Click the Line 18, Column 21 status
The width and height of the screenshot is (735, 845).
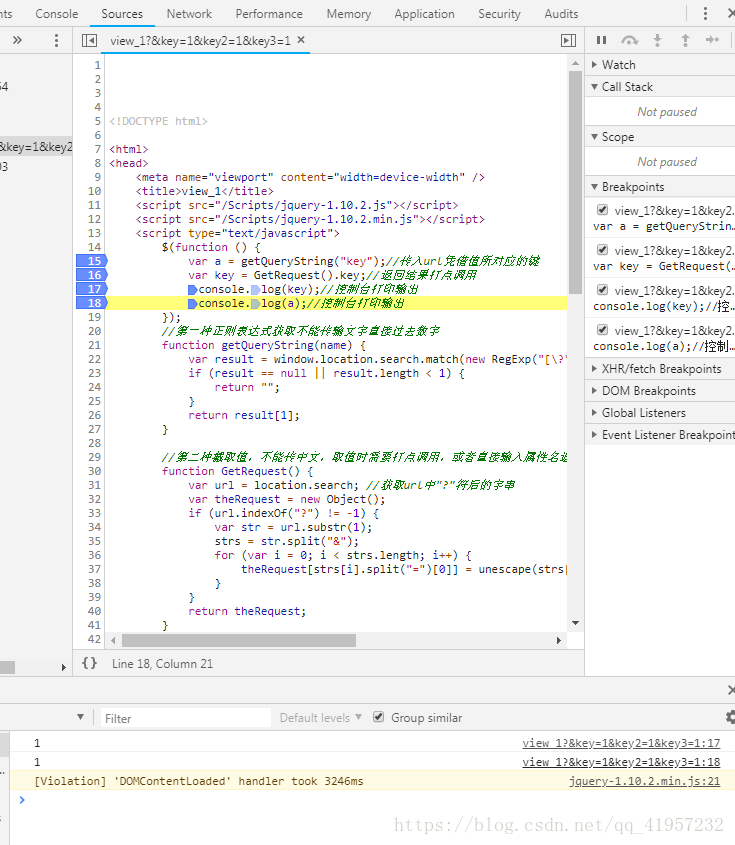coord(162,663)
